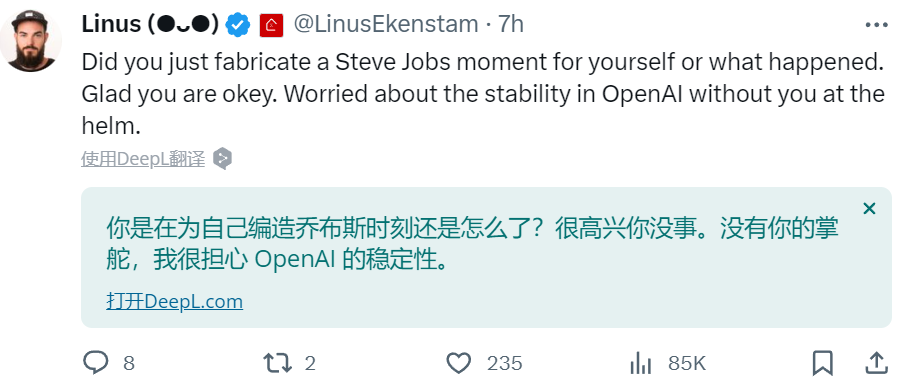
Task: Click the DeepL hexagon logo icon
Action: click(x=223, y=159)
